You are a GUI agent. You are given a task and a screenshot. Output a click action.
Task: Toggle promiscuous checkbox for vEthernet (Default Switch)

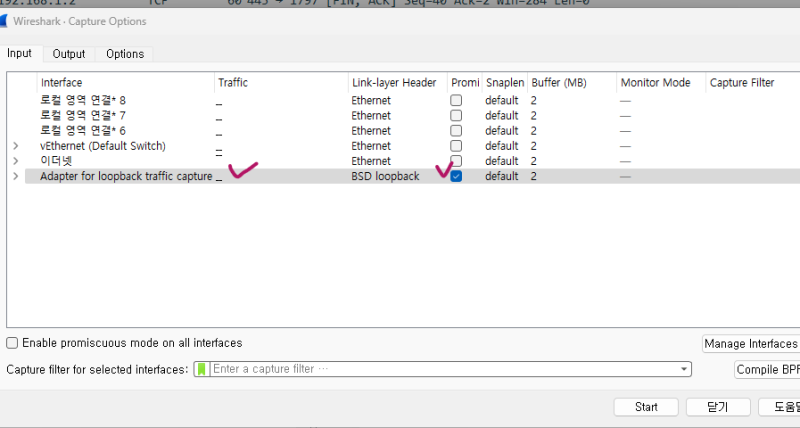[456, 146]
